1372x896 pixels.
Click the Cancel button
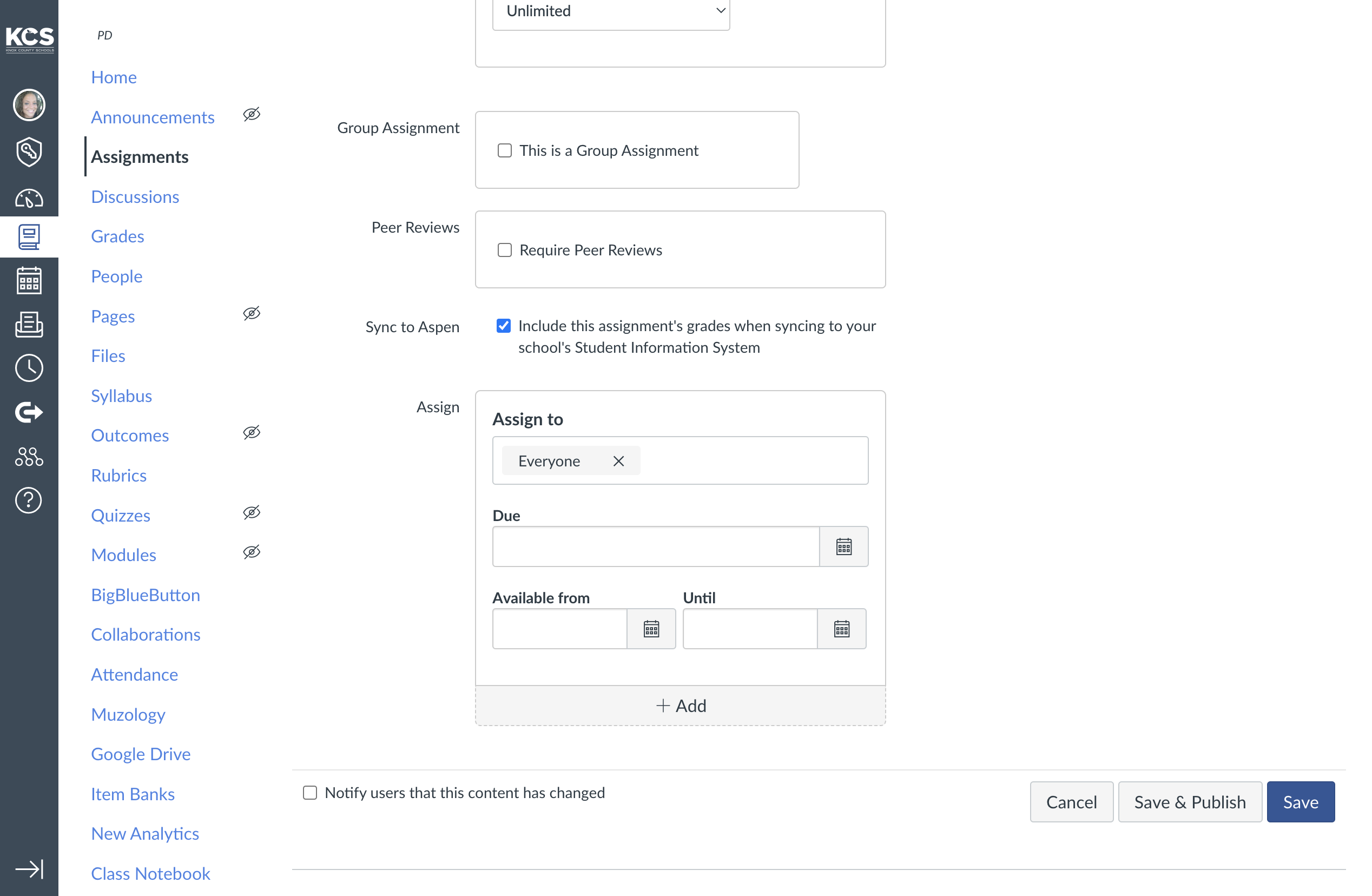point(1072,802)
